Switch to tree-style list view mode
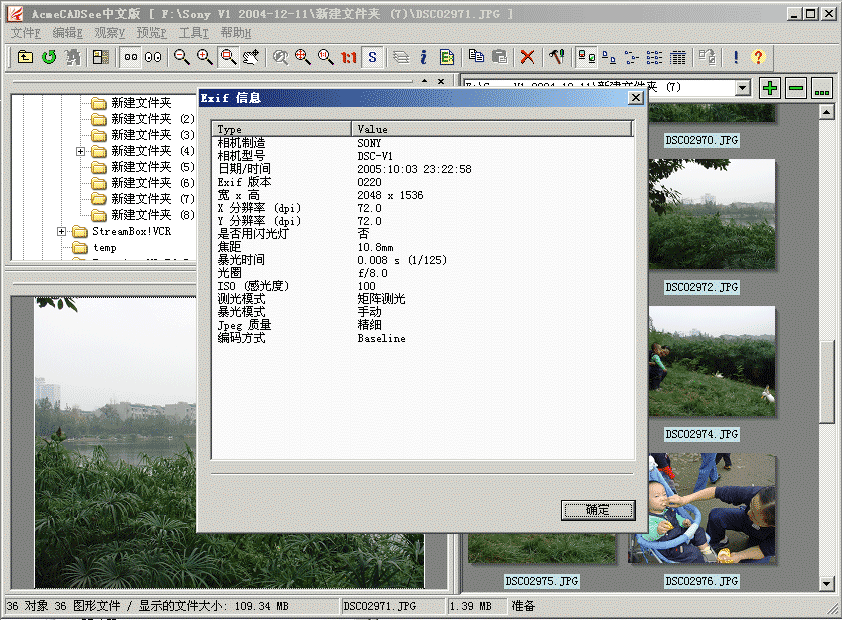Image resolution: width=842 pixels, height=620 pixels. (x=632, y=57)
